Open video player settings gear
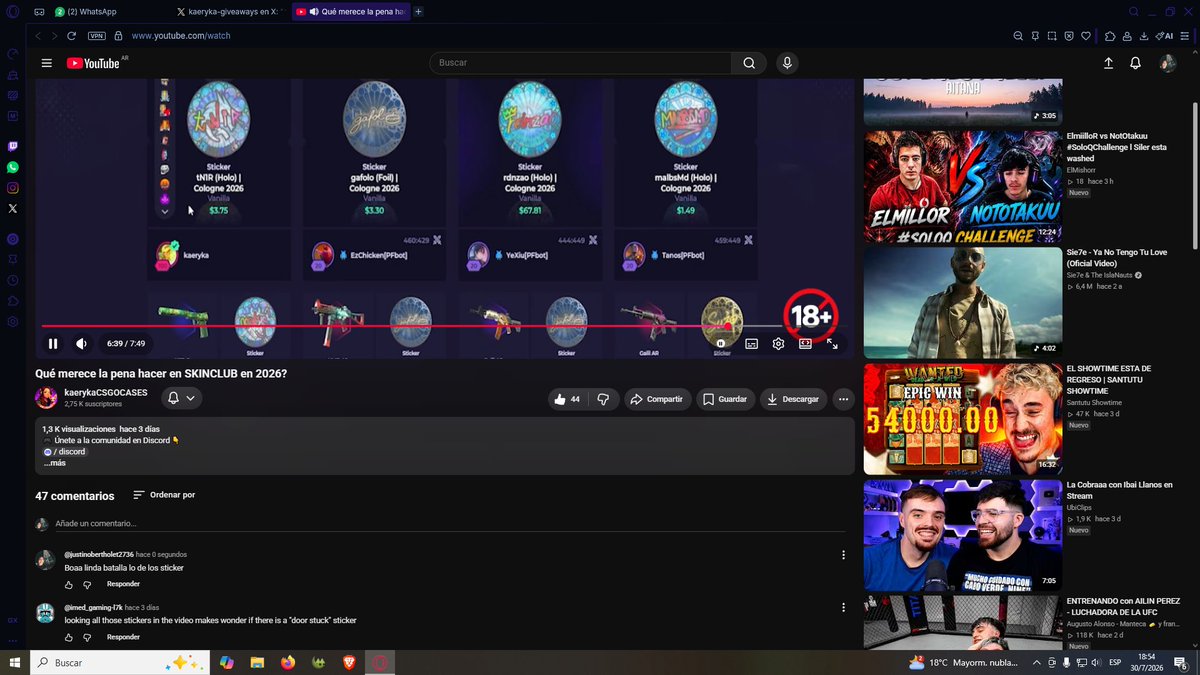Viewport: 1200px width, 675px height. 778,343
